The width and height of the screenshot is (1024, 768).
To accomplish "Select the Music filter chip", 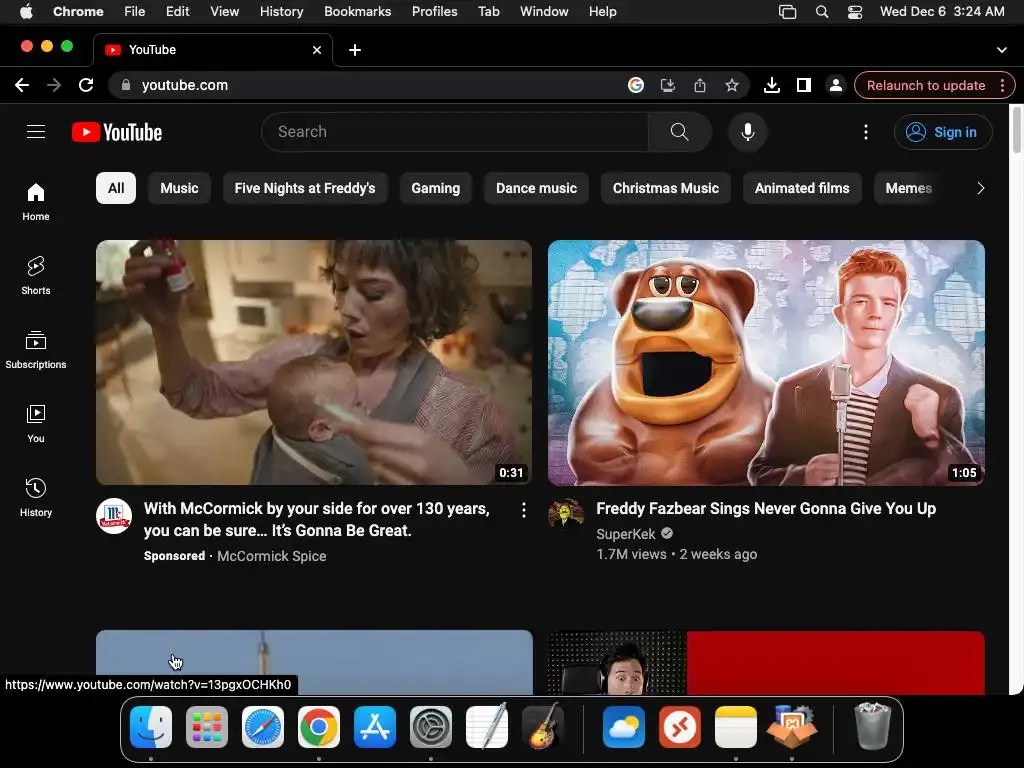I will [180, 188].
